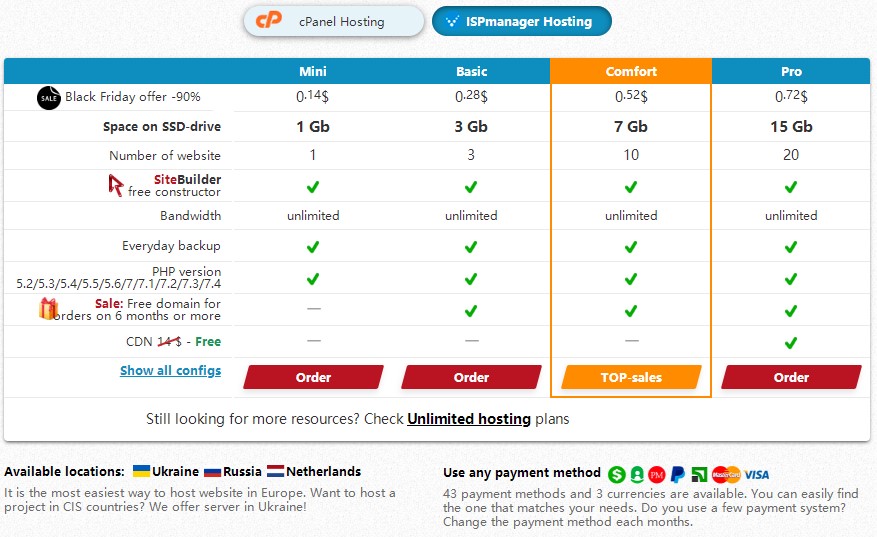Order the Mini hosting plan

[313, 377]
